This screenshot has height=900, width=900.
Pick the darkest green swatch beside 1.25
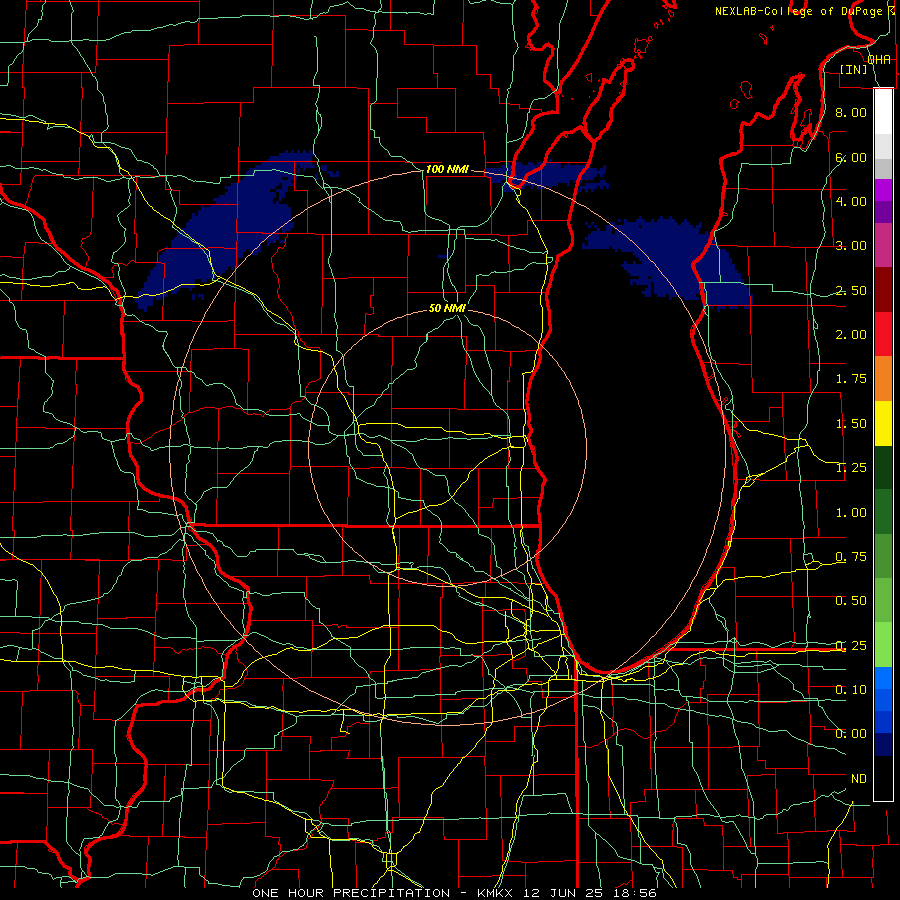tap(883, 468)
